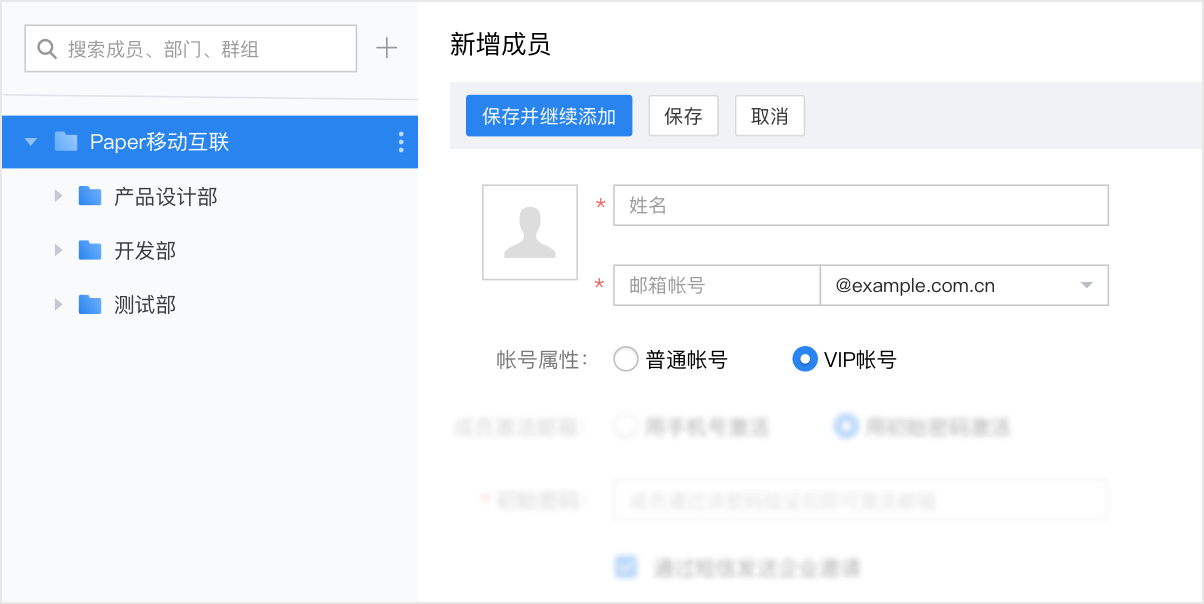1204x604 pixels.
Task: Click the 取消 button
Action: [769, 115]
